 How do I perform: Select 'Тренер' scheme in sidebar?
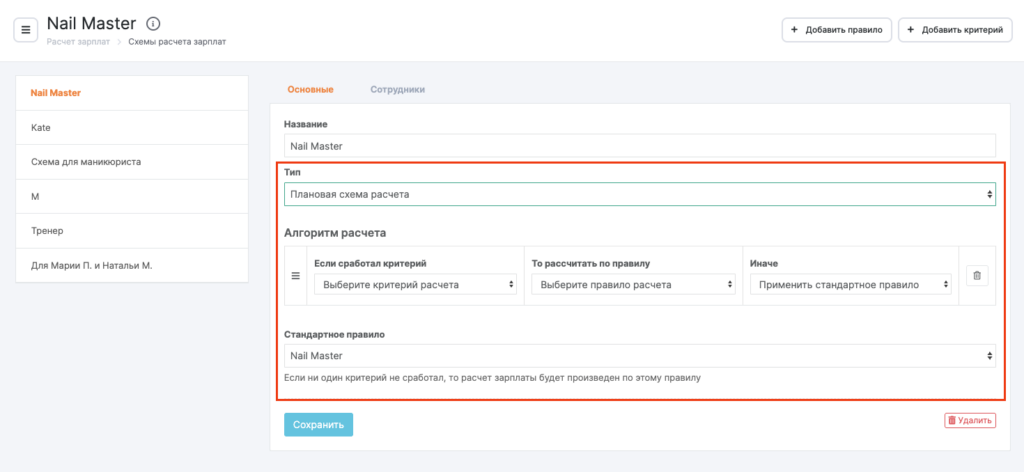pyautogui.click(x=47, y=231)
